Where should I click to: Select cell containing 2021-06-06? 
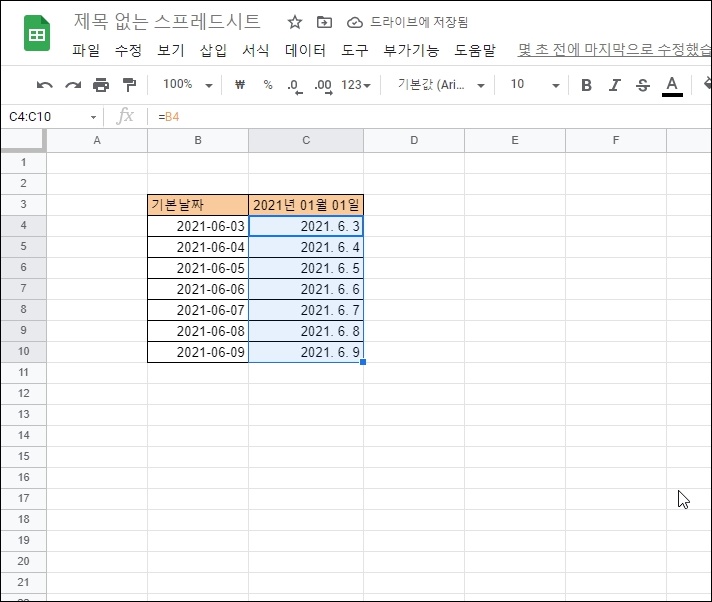click(198, 289)
